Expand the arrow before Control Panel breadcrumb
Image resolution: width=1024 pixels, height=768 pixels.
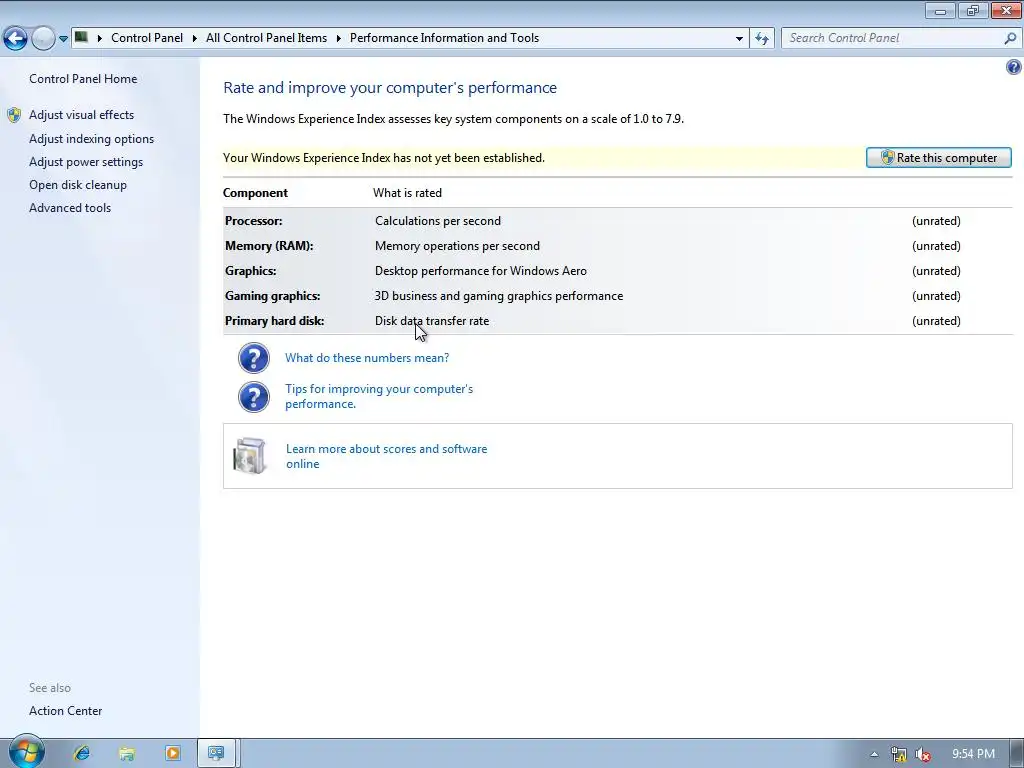(100, 38)
